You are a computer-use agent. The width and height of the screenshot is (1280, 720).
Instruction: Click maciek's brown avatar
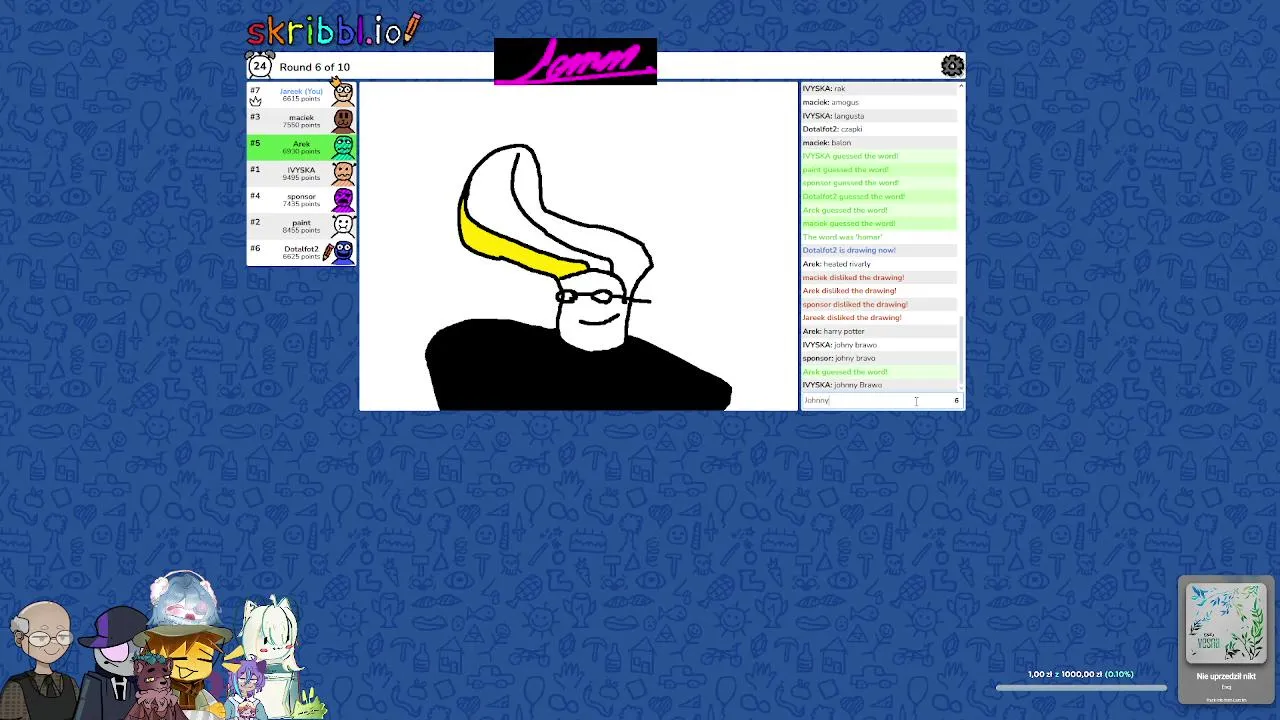pyautogui.click(x=343, y=120)
